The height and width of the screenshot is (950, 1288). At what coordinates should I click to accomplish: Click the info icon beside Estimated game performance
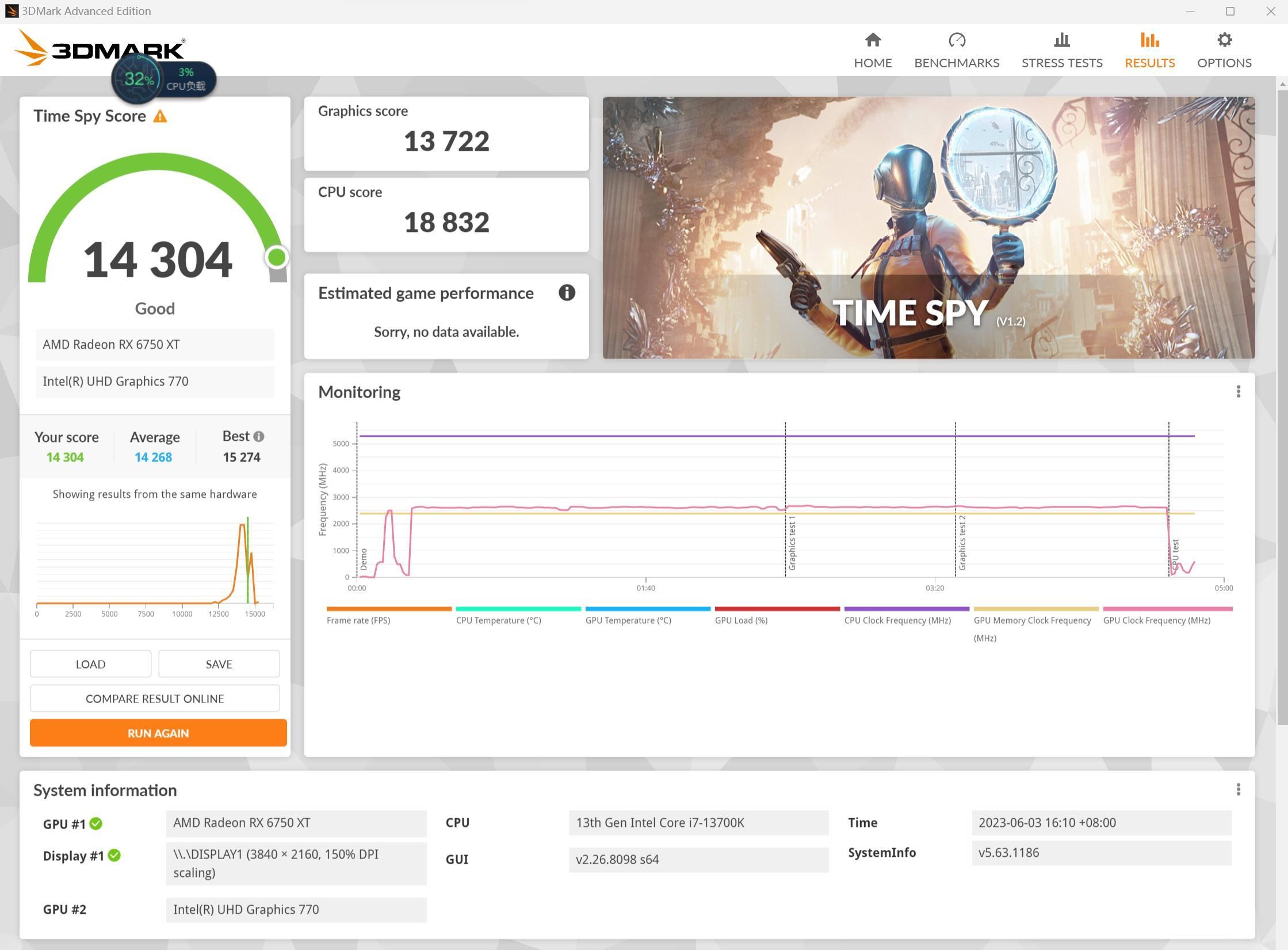pos(567,293)
